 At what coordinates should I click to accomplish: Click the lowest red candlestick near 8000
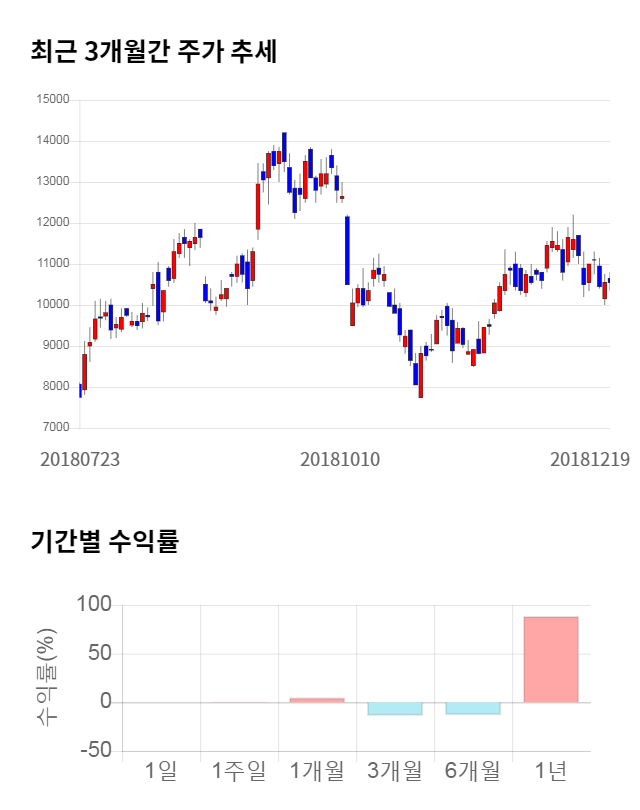[x=421, y=375]
